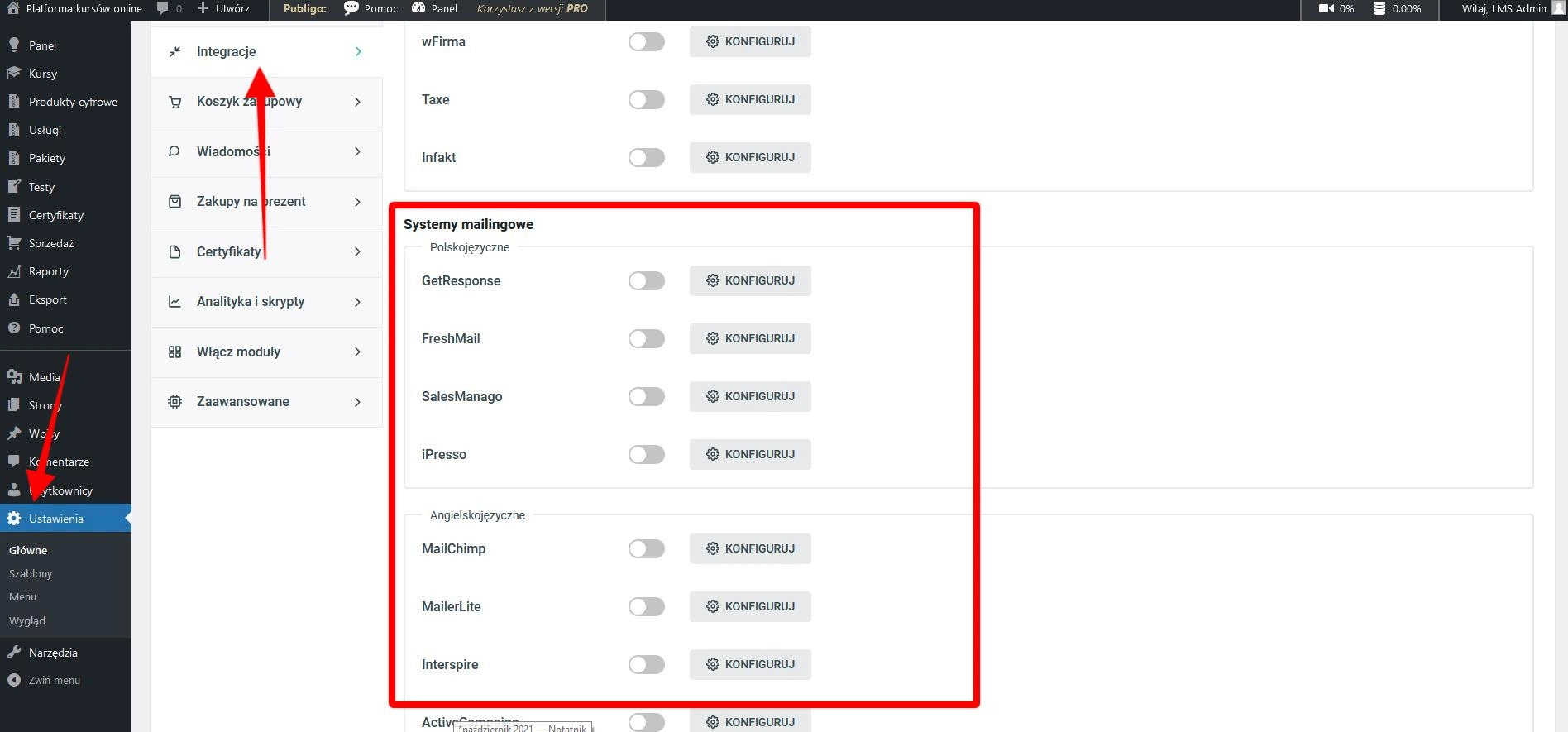Open the Utwórz menu in admin bar
The width and height of the screenshot is (1568, 732).
point(223,8)
